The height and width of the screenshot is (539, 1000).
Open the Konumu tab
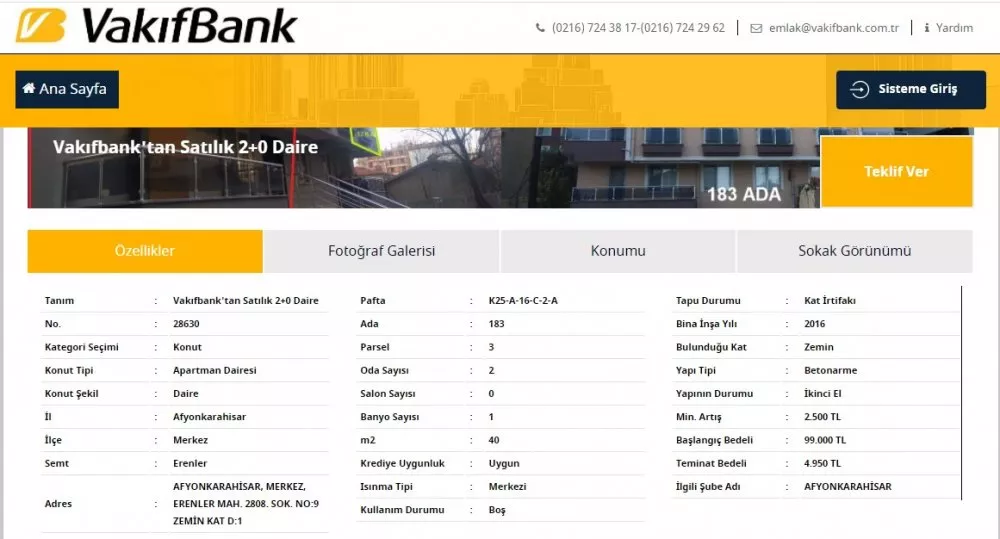point(618,251)
